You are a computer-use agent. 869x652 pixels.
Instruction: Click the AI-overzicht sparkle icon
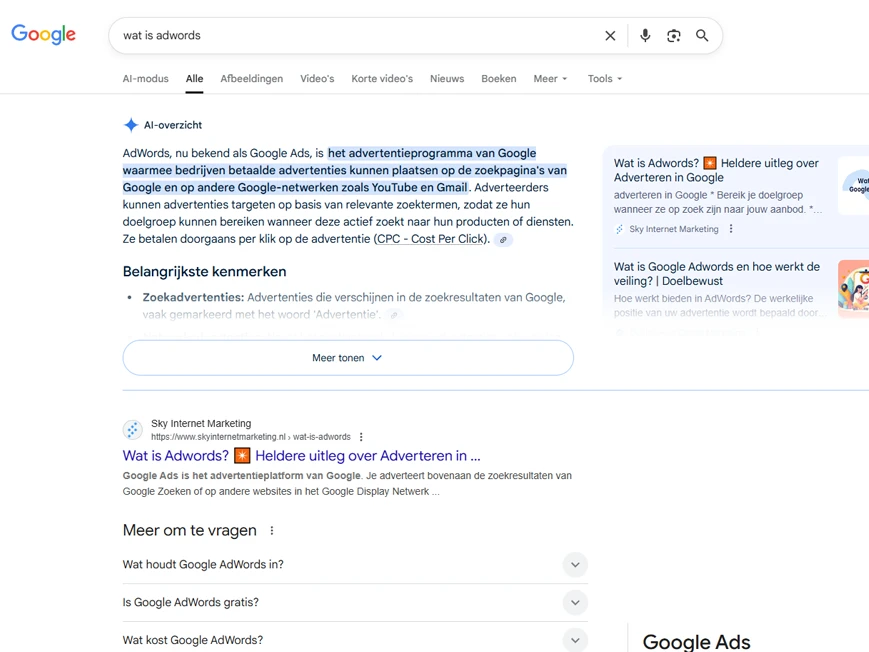(131, 125)
